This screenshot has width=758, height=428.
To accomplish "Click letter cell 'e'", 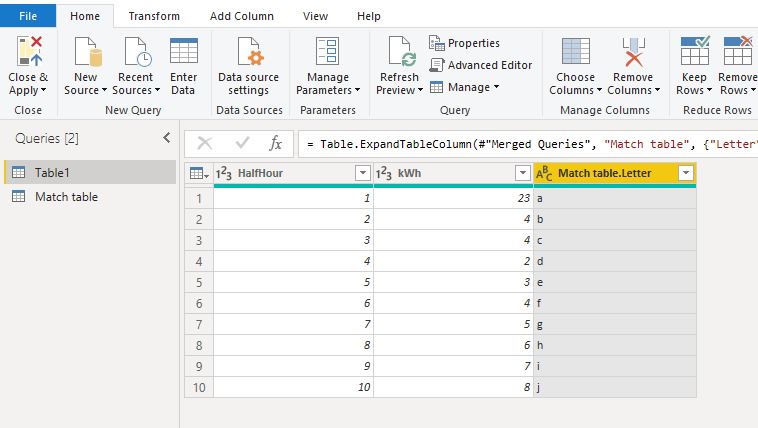I will (615, 282).
